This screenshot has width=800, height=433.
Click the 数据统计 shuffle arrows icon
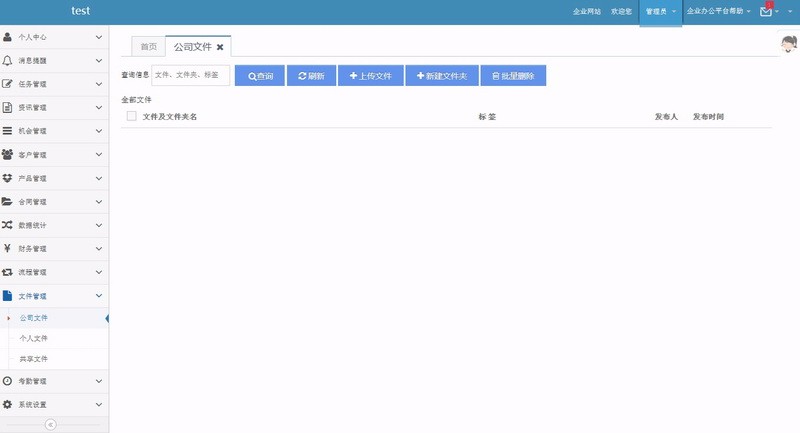pos(7,225)
